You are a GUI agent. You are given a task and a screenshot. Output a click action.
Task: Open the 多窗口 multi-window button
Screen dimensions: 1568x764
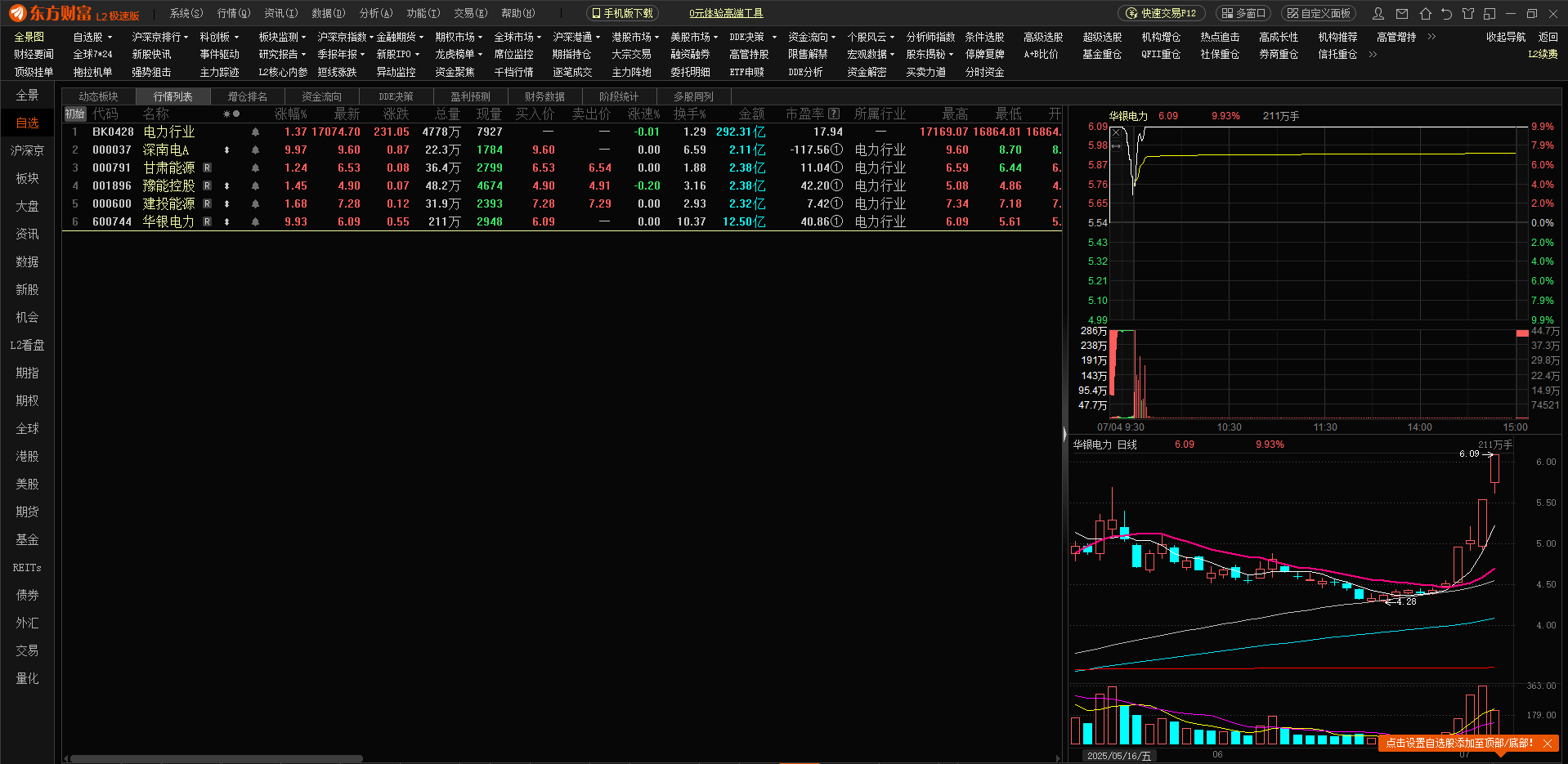[1243, 14]
